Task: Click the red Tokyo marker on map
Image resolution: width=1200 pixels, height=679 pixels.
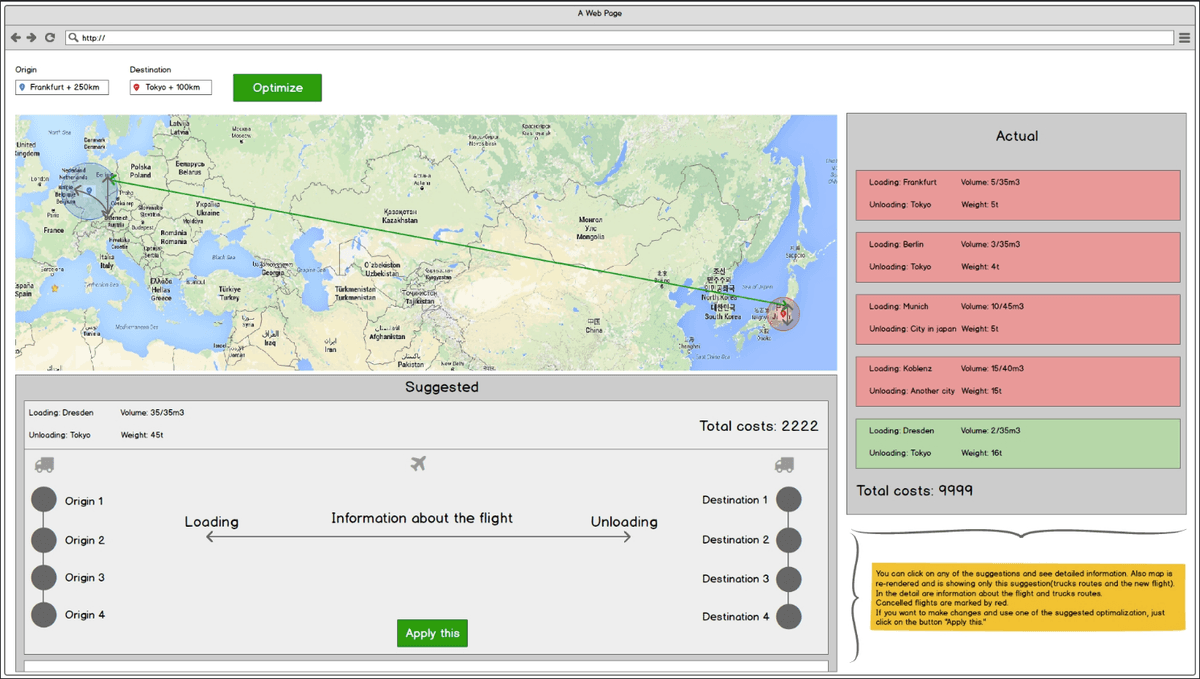Action: 785,313
